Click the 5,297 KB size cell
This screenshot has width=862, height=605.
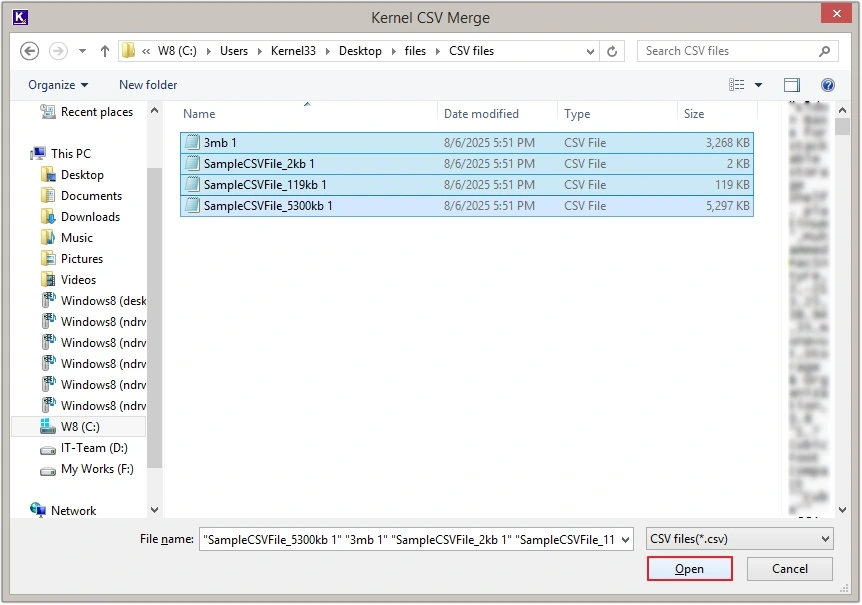(727, 206)
